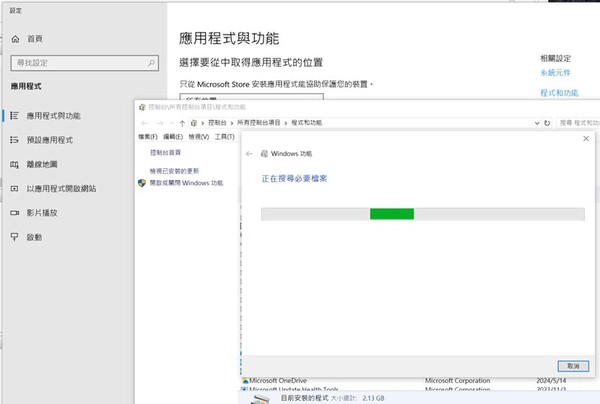Screen dimensions: 600x404
Task: Click the 取消 button in Windows 功能 dialog
Action: click(572, 366)
